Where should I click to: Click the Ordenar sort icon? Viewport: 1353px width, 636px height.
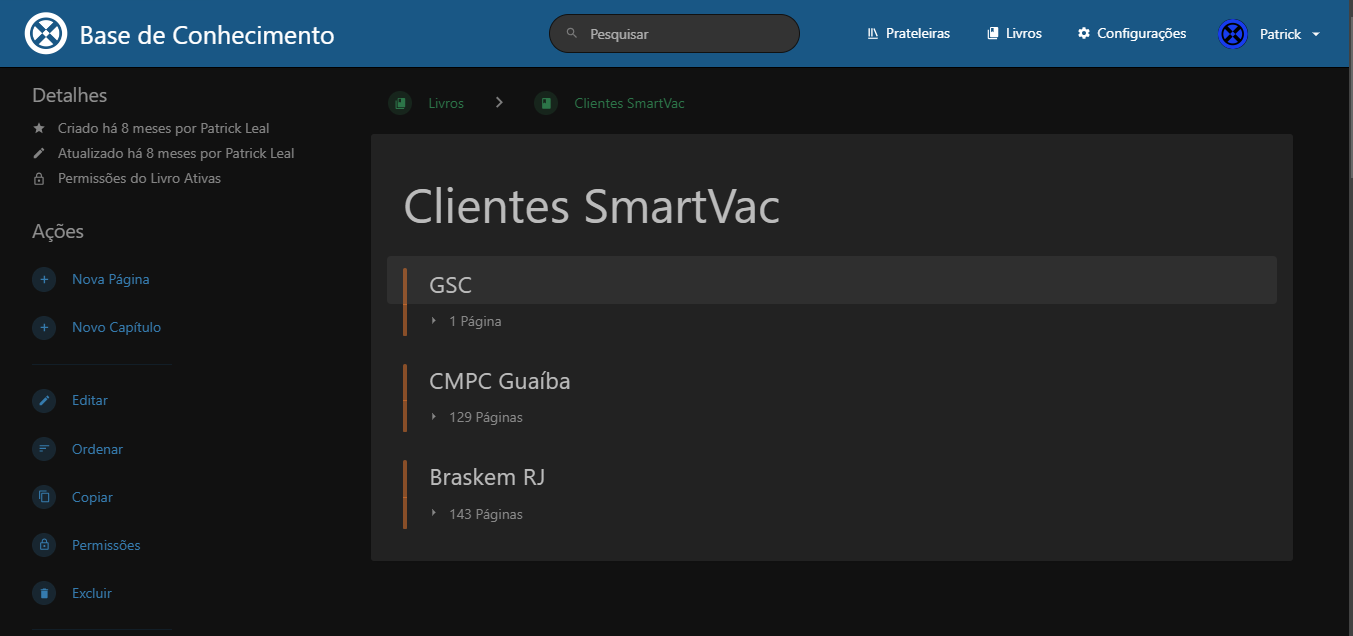44,449
